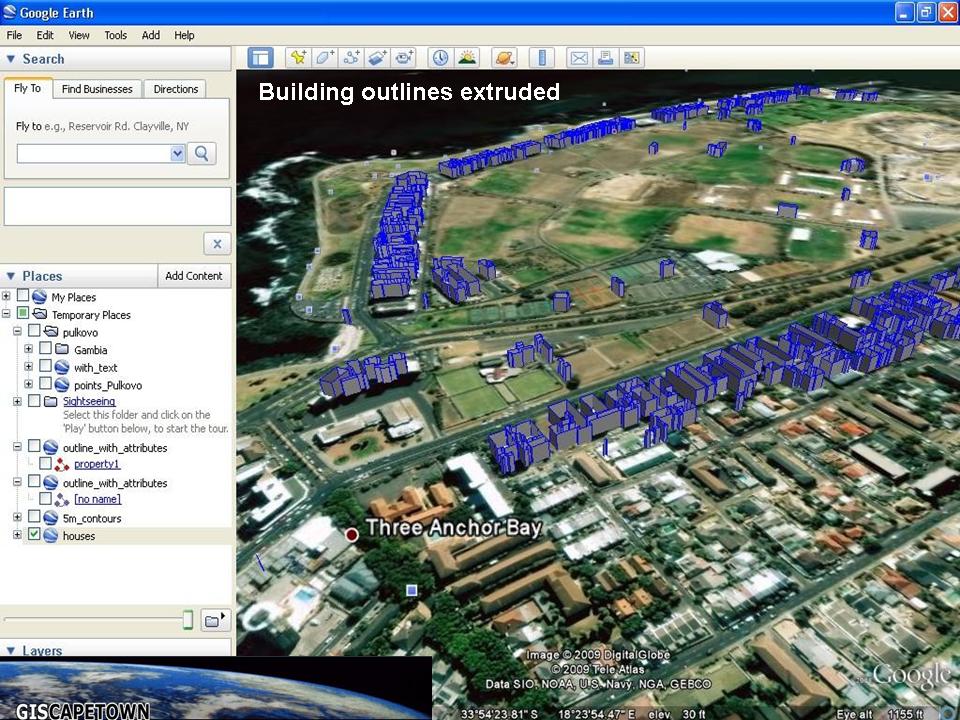
Task: Add a path from the toolbar
Action: point(351,58)
